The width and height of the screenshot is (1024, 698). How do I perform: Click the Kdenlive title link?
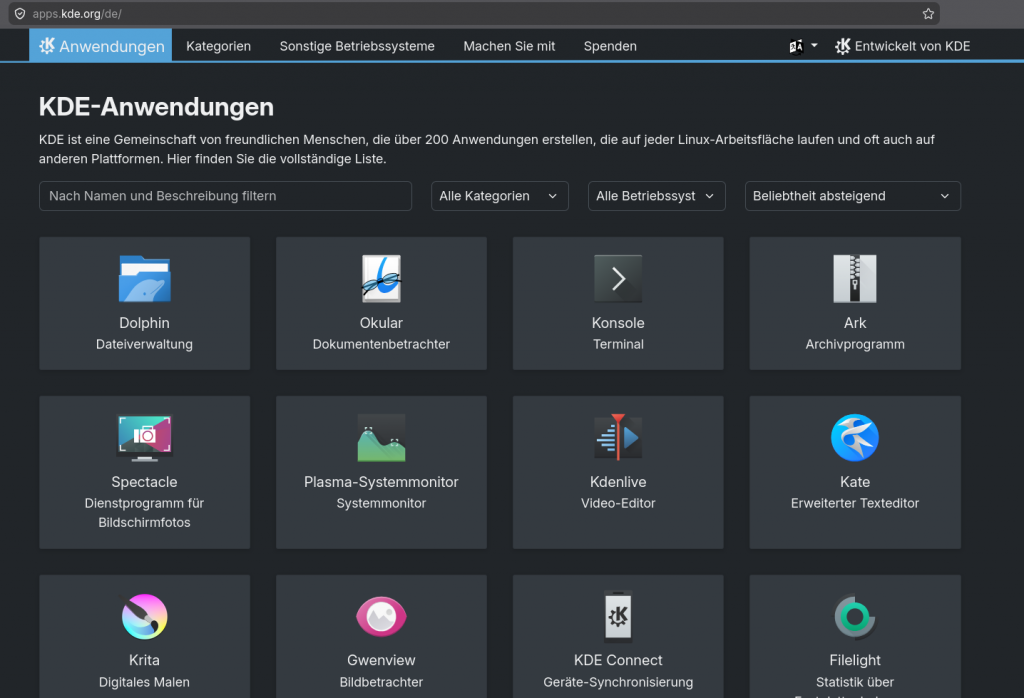pos(618,482)
